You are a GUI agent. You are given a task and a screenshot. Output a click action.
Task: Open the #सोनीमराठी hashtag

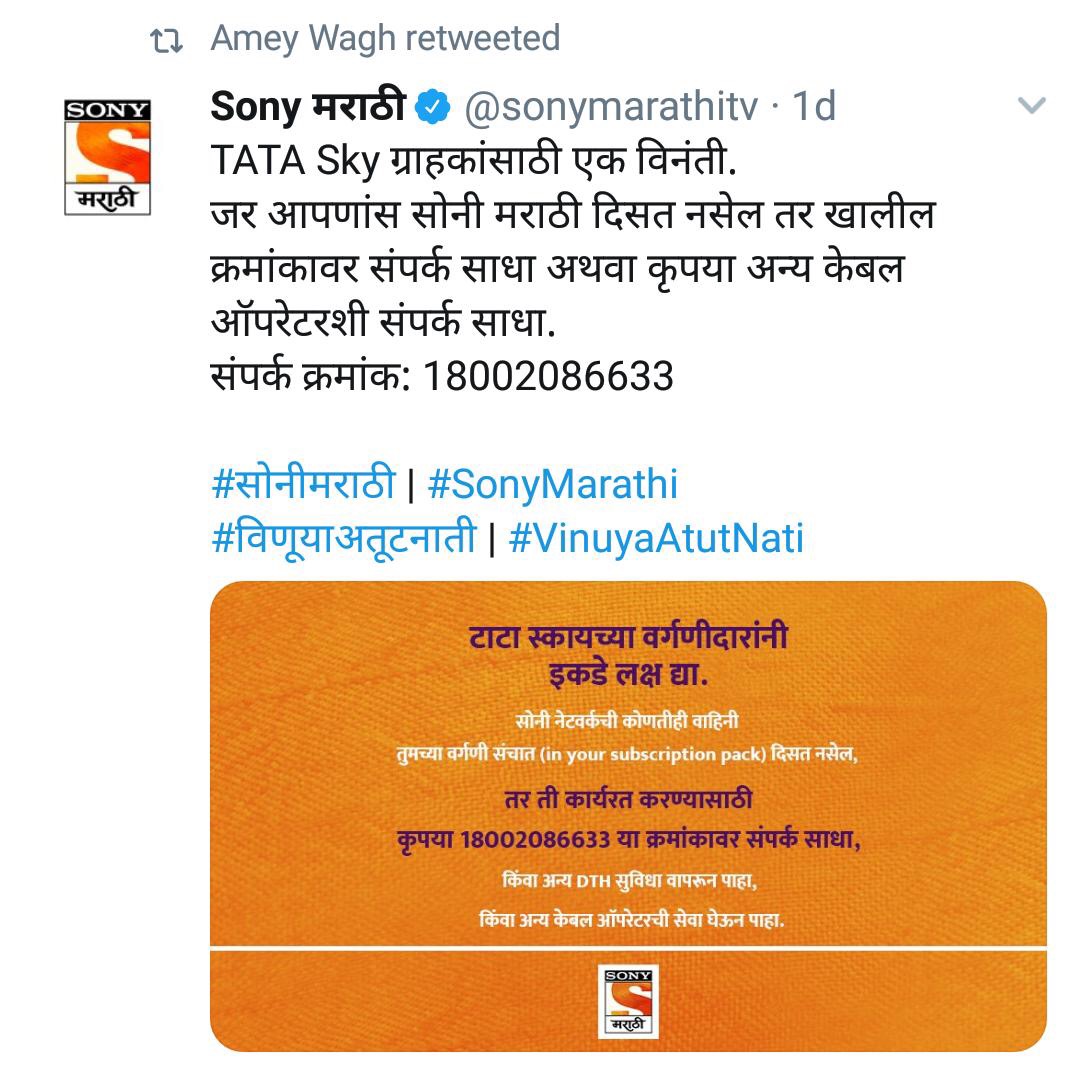click(304, 482)
